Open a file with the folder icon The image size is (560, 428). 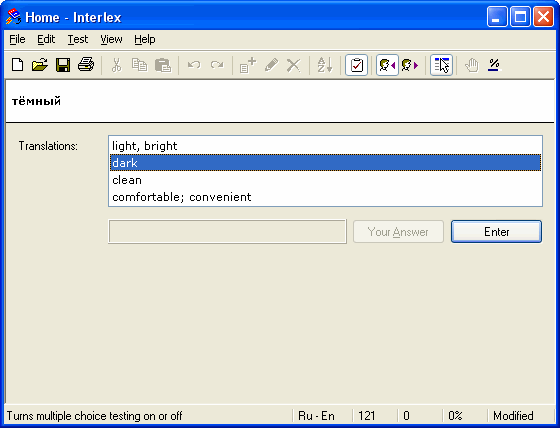(x=40, y=65)
